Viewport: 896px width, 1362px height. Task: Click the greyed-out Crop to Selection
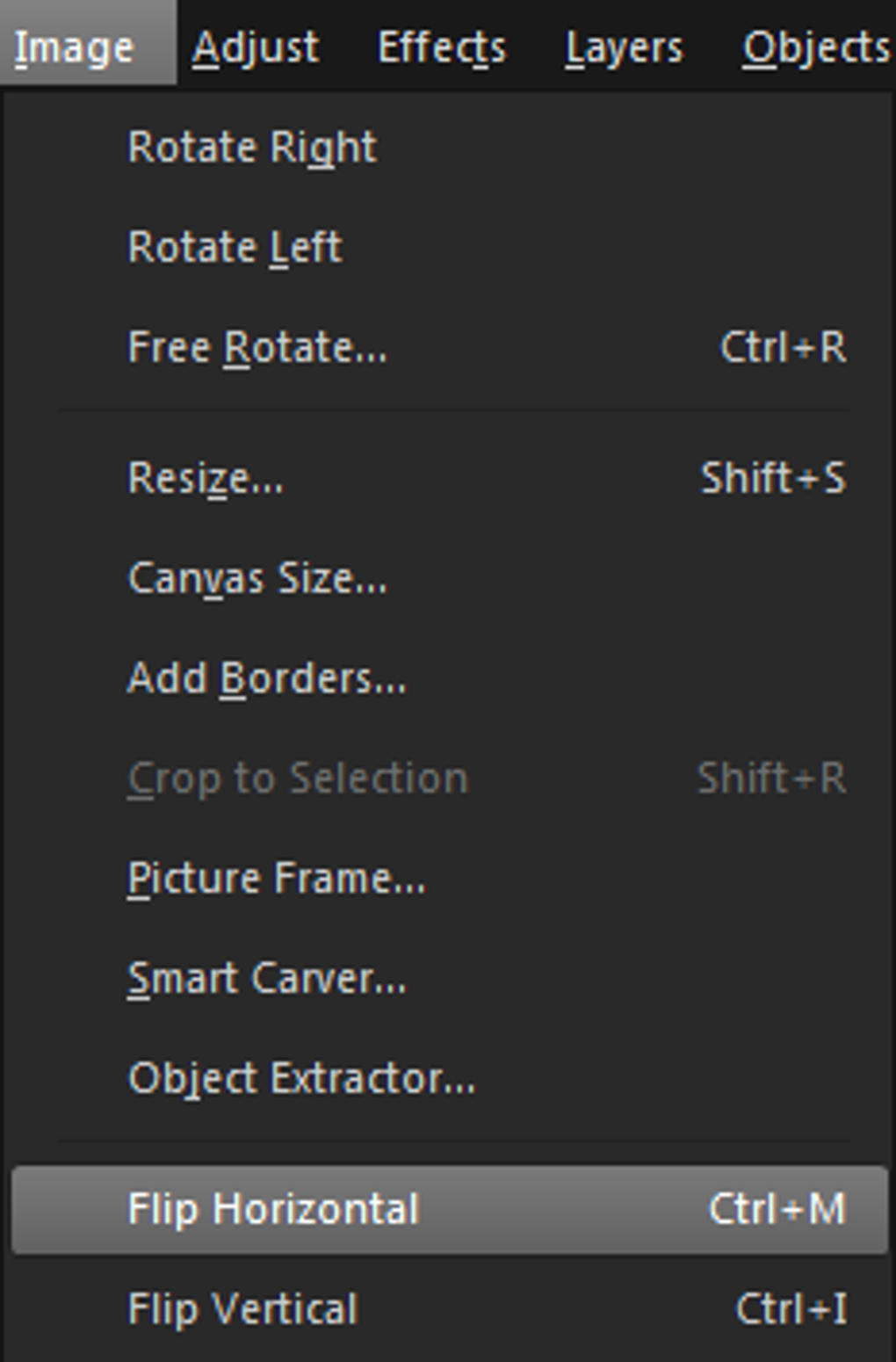(x=298, y=779)
